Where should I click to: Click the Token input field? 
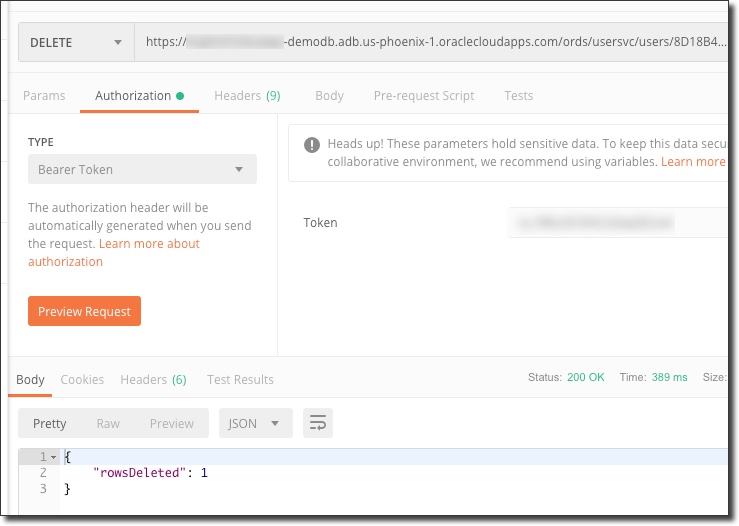615,222
